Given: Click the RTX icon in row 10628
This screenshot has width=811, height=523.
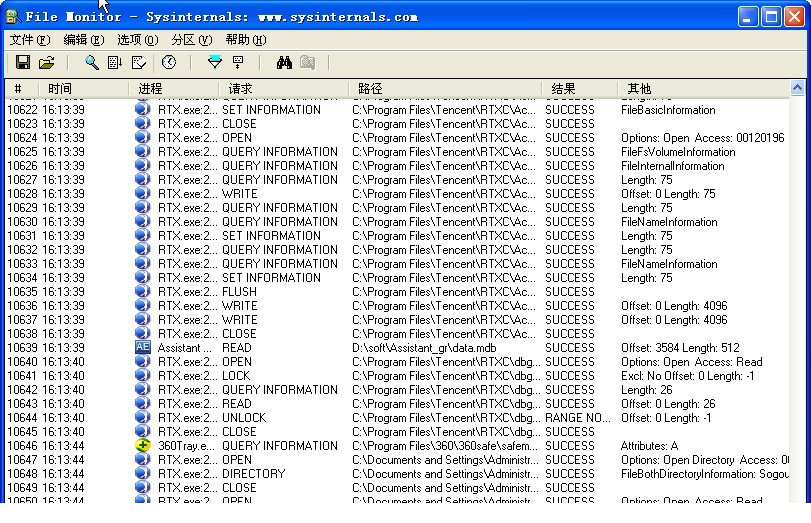Looking at the screenshot, I should [x=142, y=193].
